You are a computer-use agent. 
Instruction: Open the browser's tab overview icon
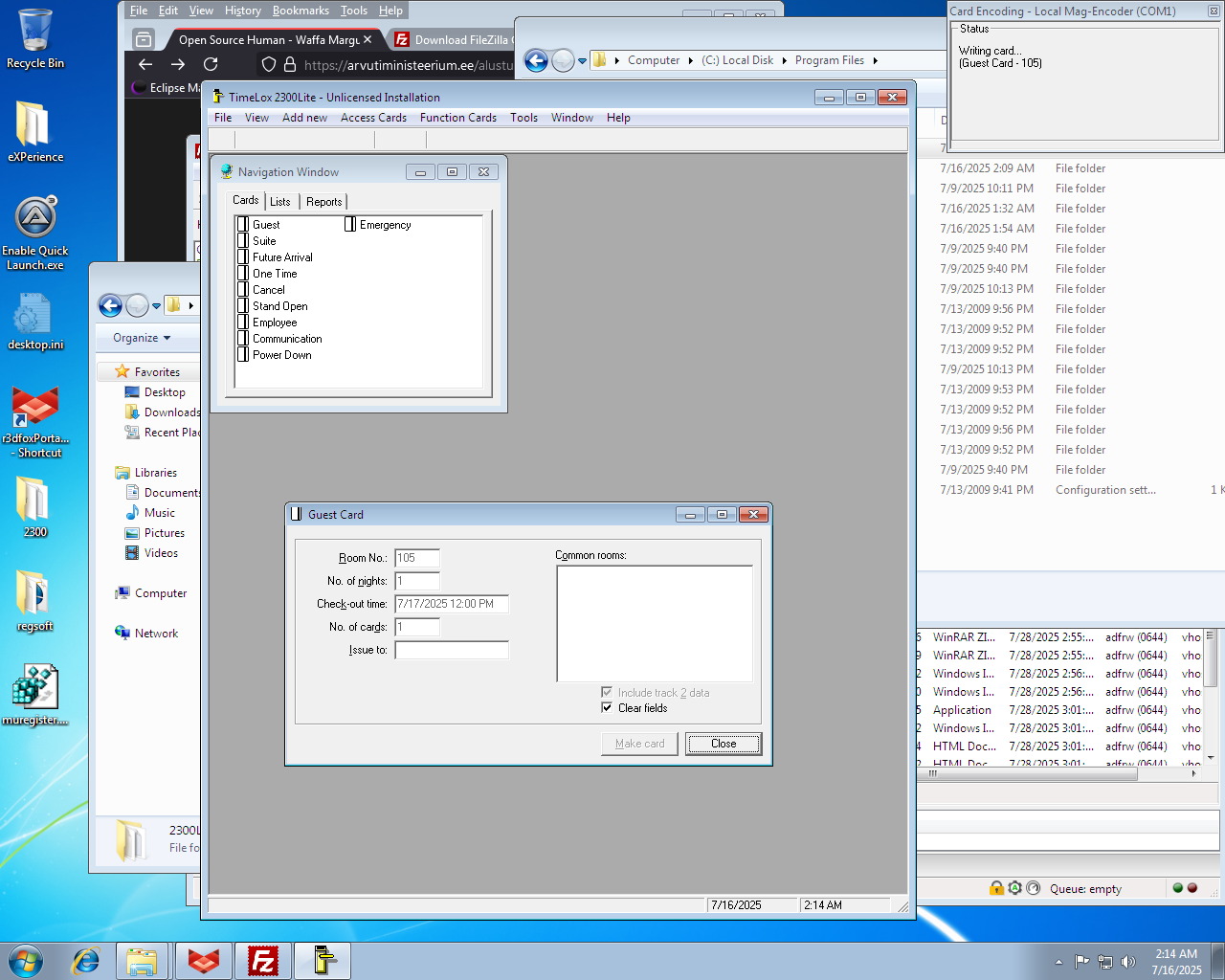(144, 39)
